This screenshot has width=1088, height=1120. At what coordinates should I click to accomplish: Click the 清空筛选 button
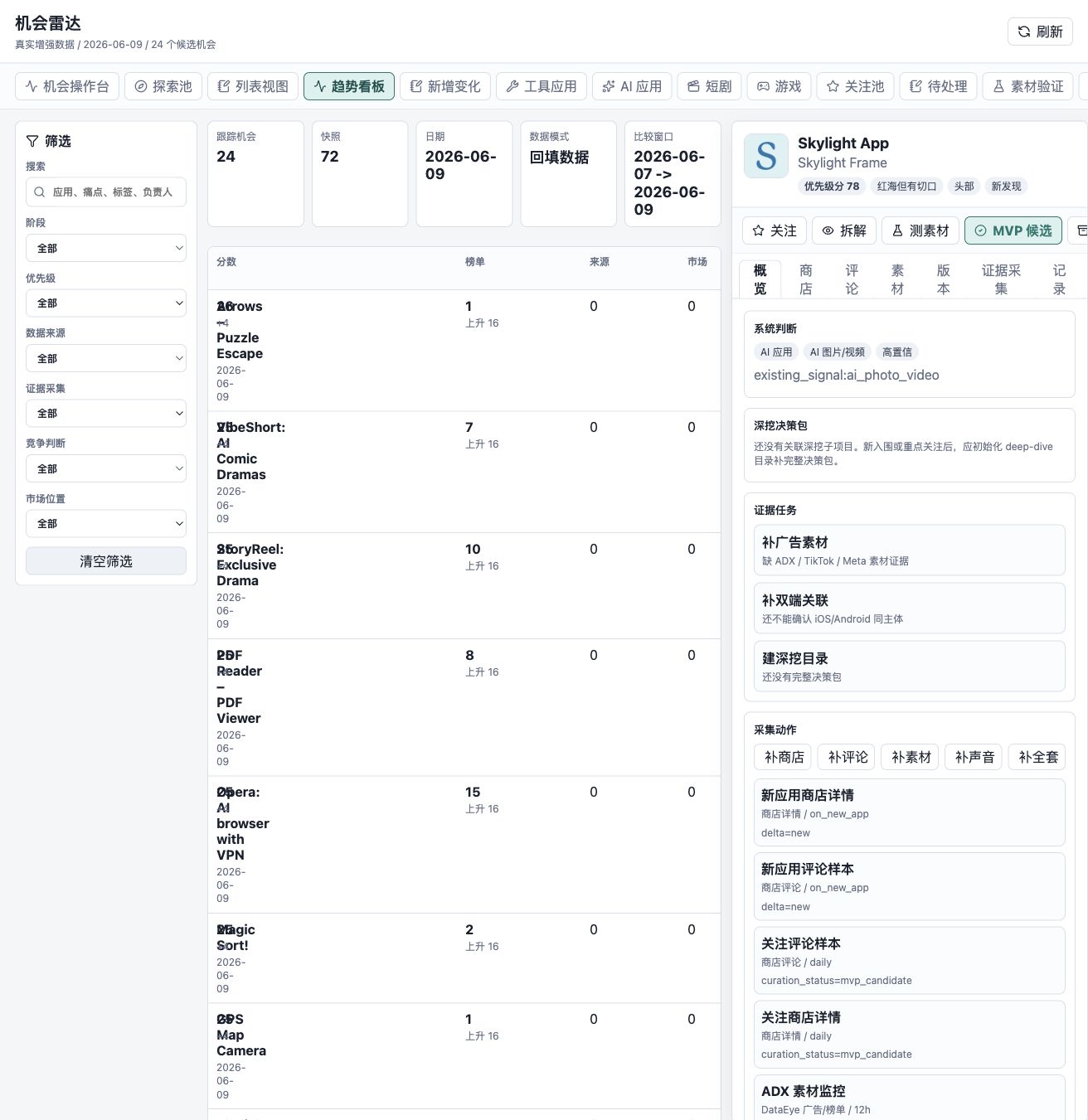pos(106,561)
